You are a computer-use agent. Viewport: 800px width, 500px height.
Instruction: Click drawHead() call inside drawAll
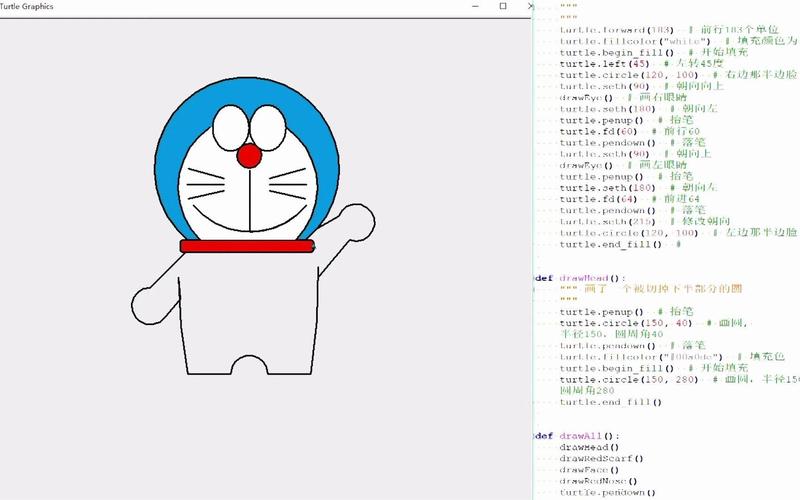coord(589,447)
